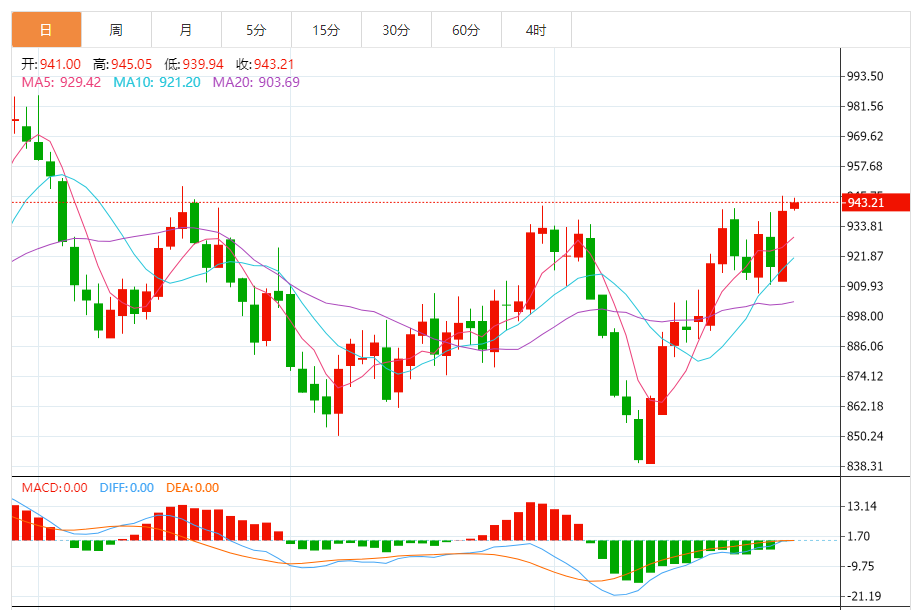Open the 15分 timeframe tab
This screenshot has width=918, height=610.
click(326, 30)
